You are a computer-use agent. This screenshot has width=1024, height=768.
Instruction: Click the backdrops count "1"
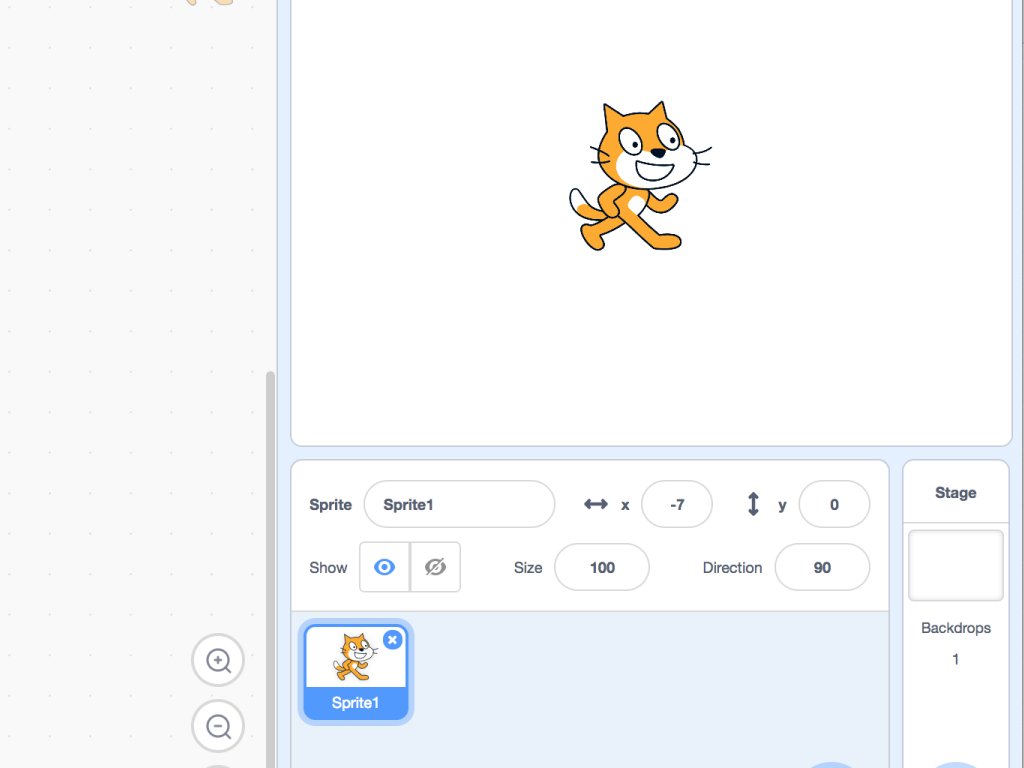[955, 659]
